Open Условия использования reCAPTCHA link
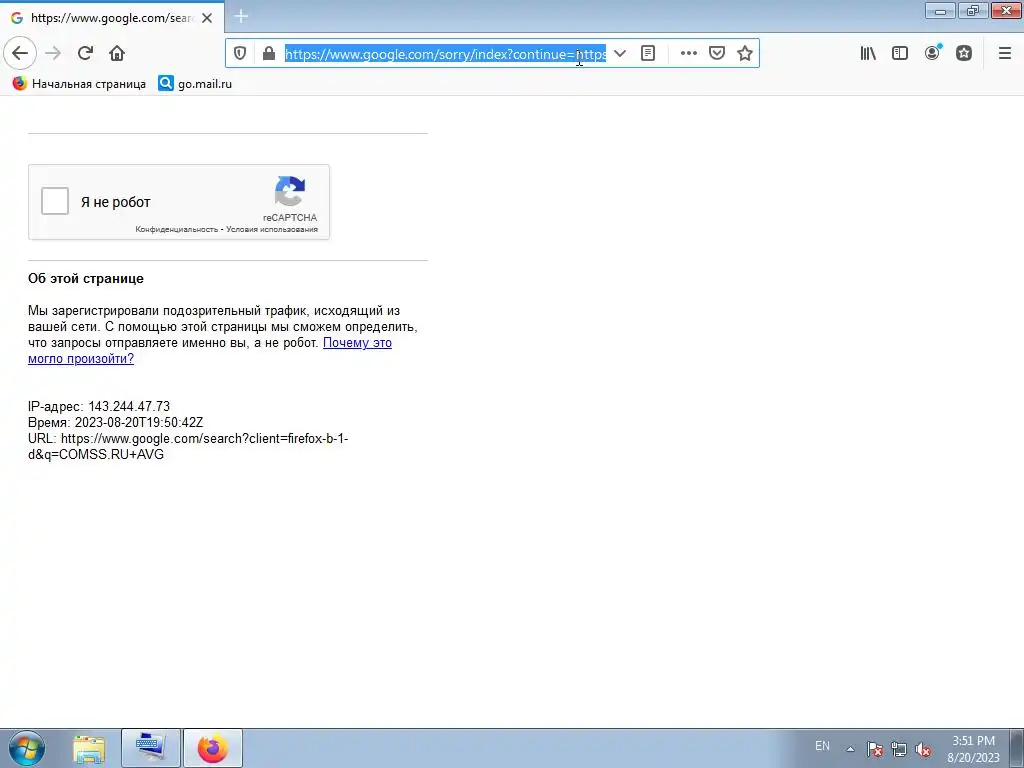Image resolution: width=1024 pixels, height=768 pixels. (x=272, y=229)
